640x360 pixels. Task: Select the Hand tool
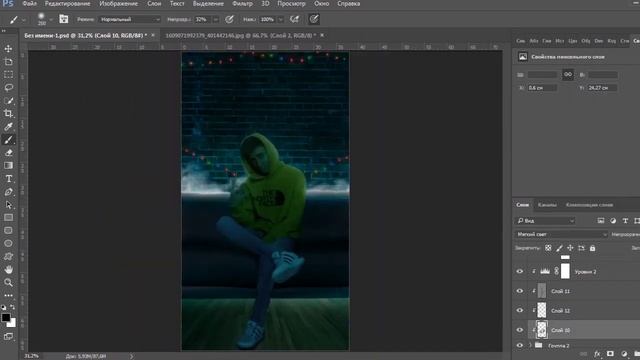click(8, 269)
